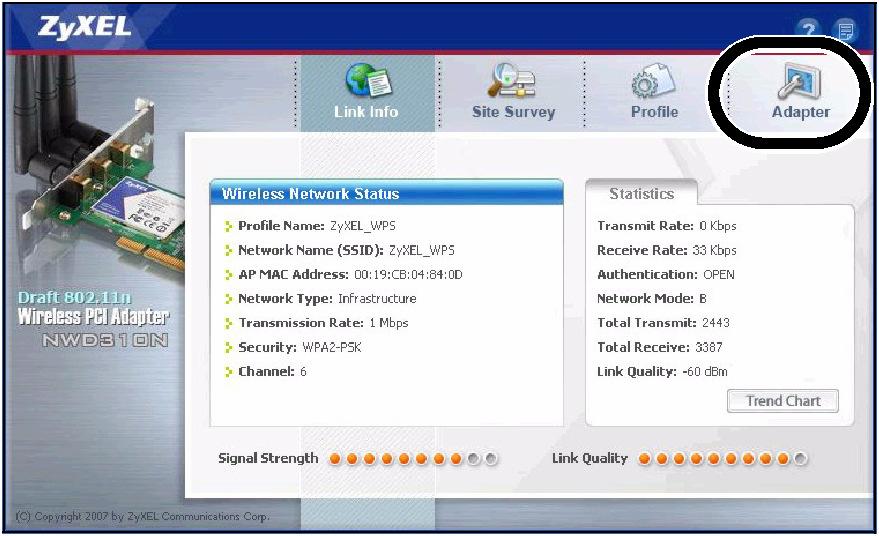This screenshot has height=536, width=879.
Task: Click the arrow bullet beside Network Name (SSID)
Action: click(228, 250)
